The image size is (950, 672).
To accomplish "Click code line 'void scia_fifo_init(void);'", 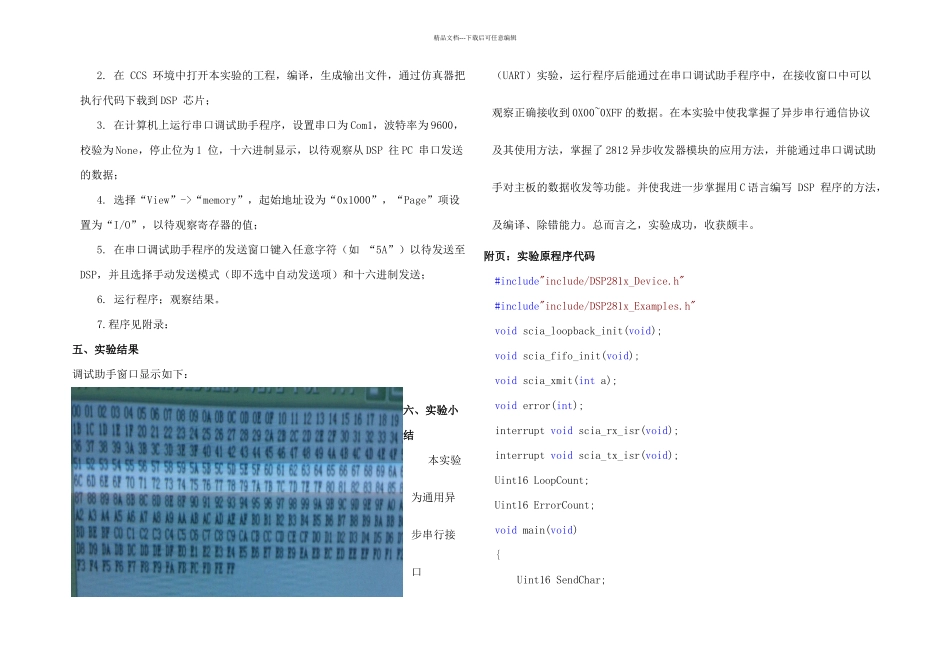I will pos(566,356).
